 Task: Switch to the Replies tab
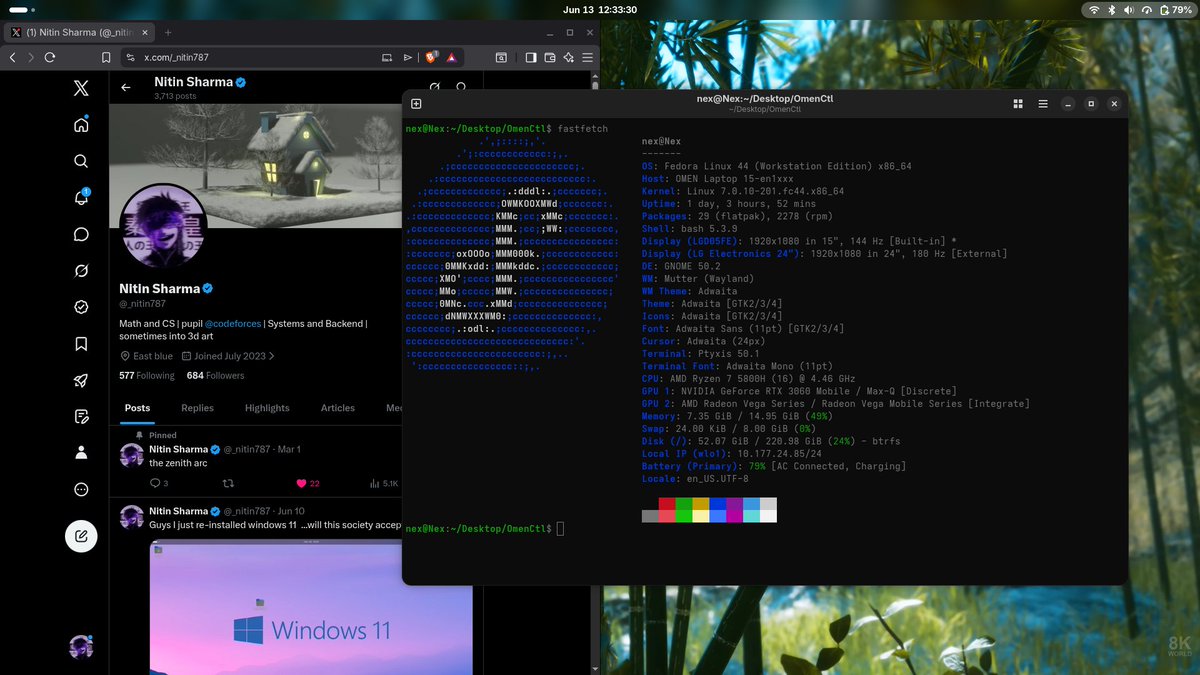pyautogui.click(x=197, y=408)
